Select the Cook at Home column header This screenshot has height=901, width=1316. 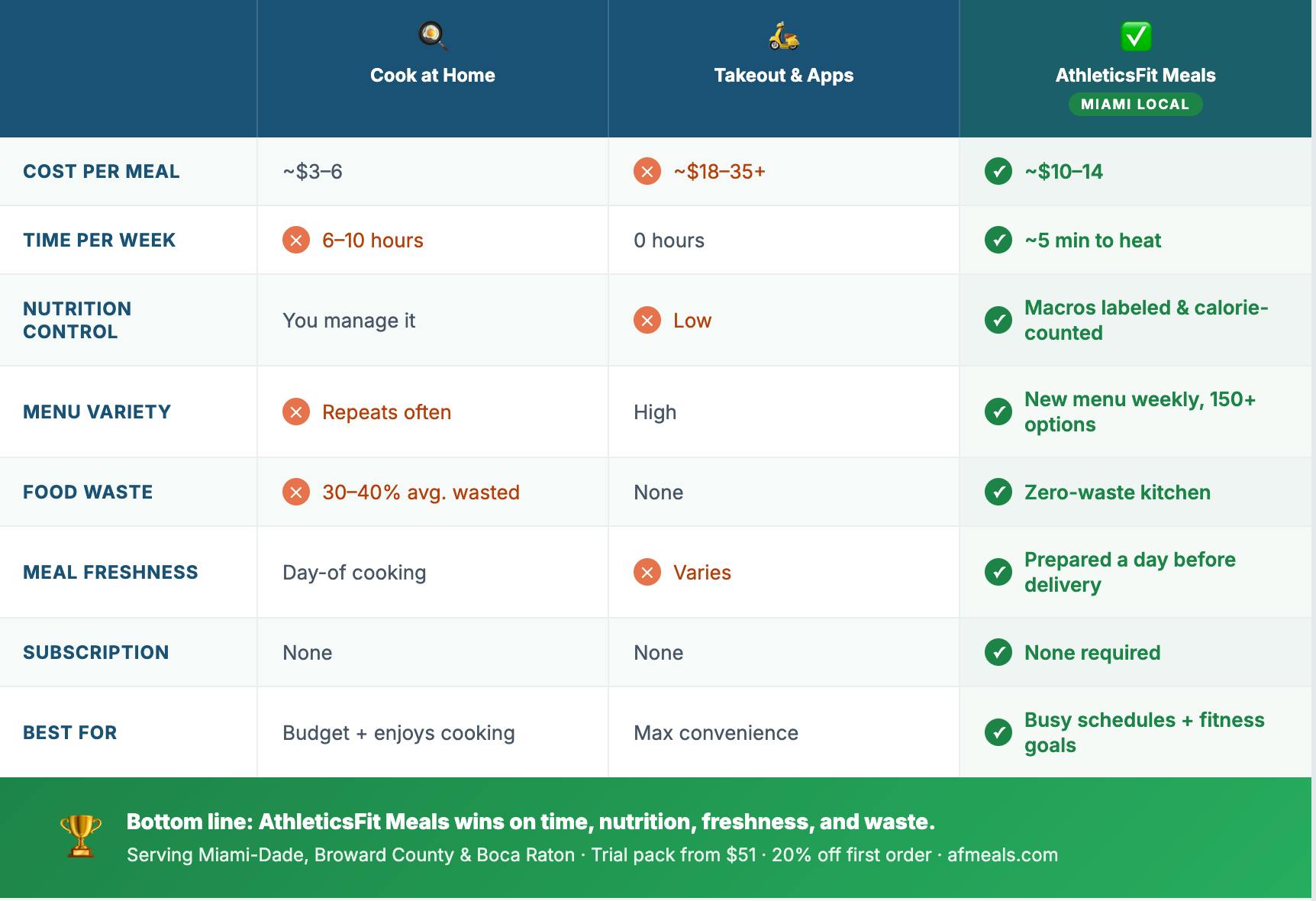pyautogui.click(x=432, y=75)
